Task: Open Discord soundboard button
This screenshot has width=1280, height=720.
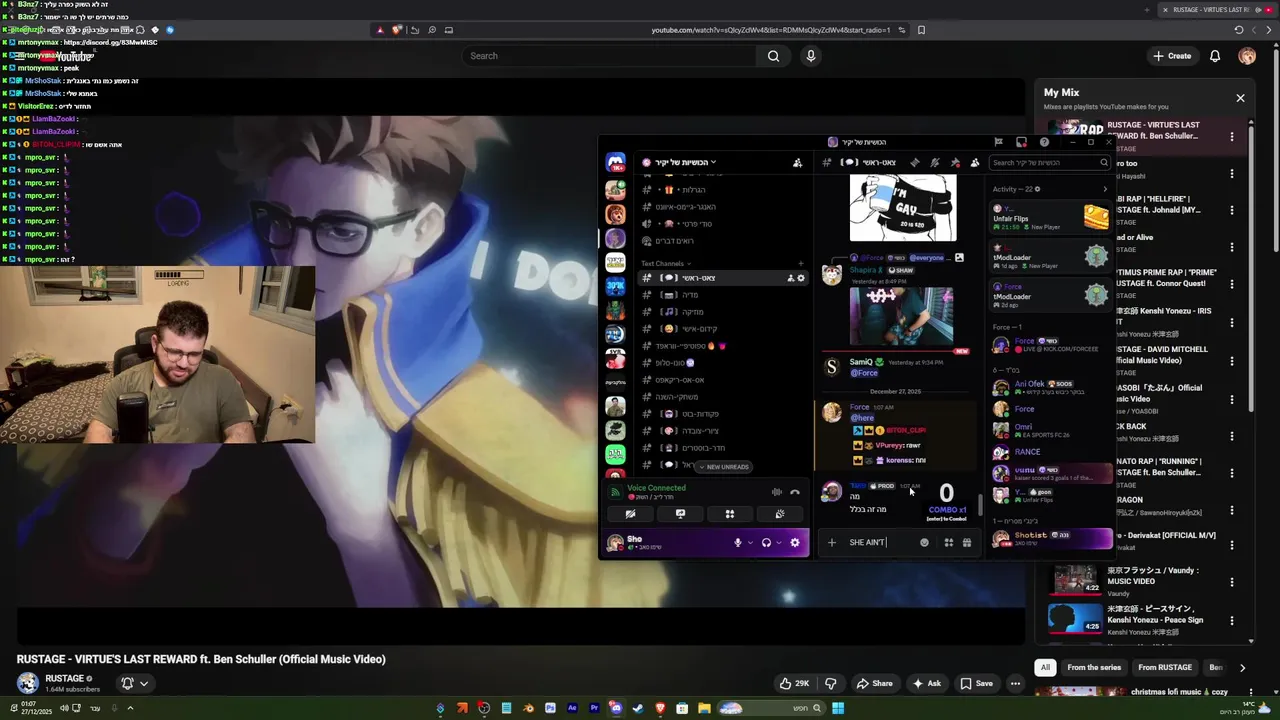Action: pos(779,514)
